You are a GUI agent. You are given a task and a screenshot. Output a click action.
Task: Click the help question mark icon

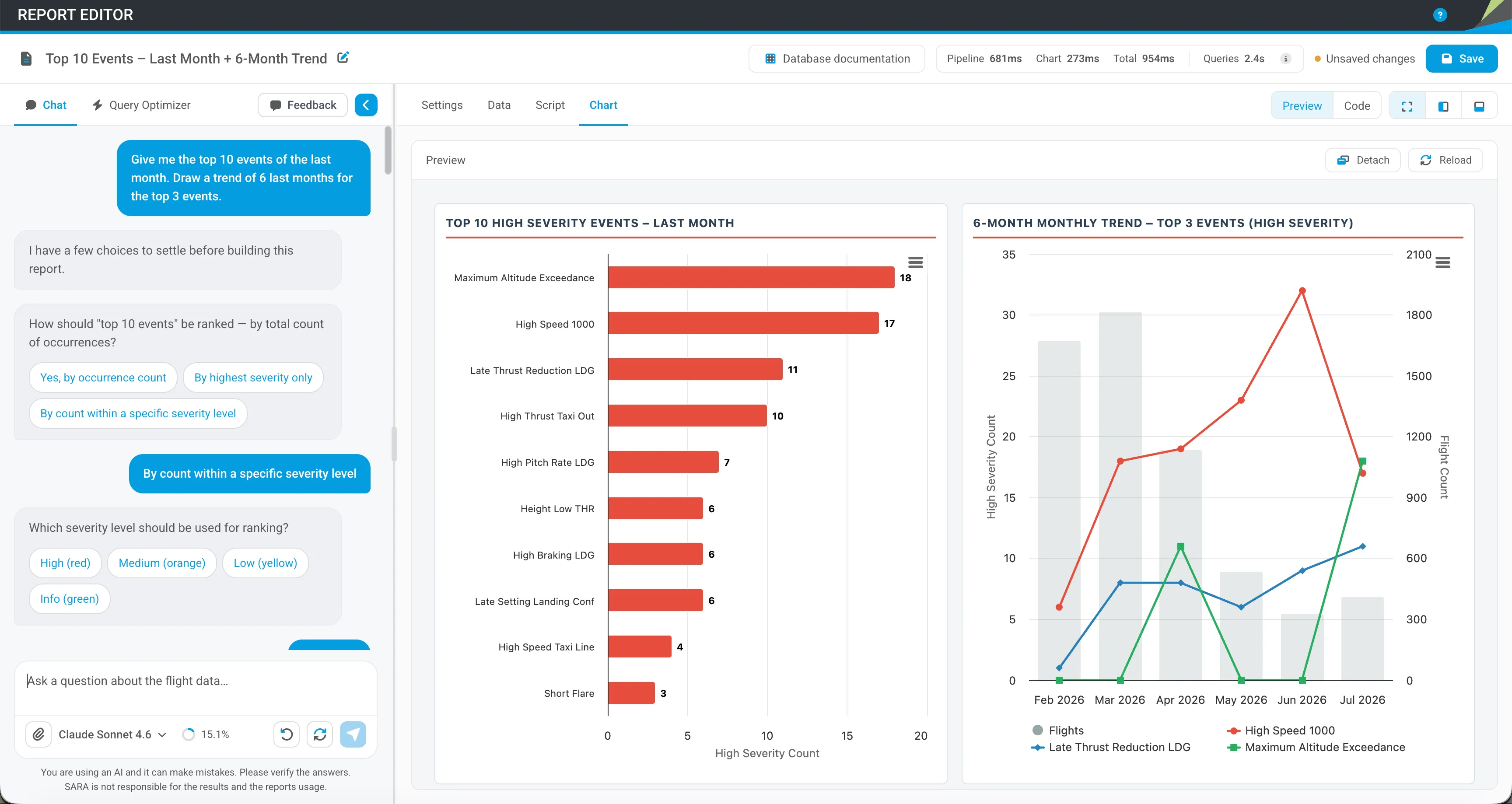pyautogui.click(x=1440, y=15)
